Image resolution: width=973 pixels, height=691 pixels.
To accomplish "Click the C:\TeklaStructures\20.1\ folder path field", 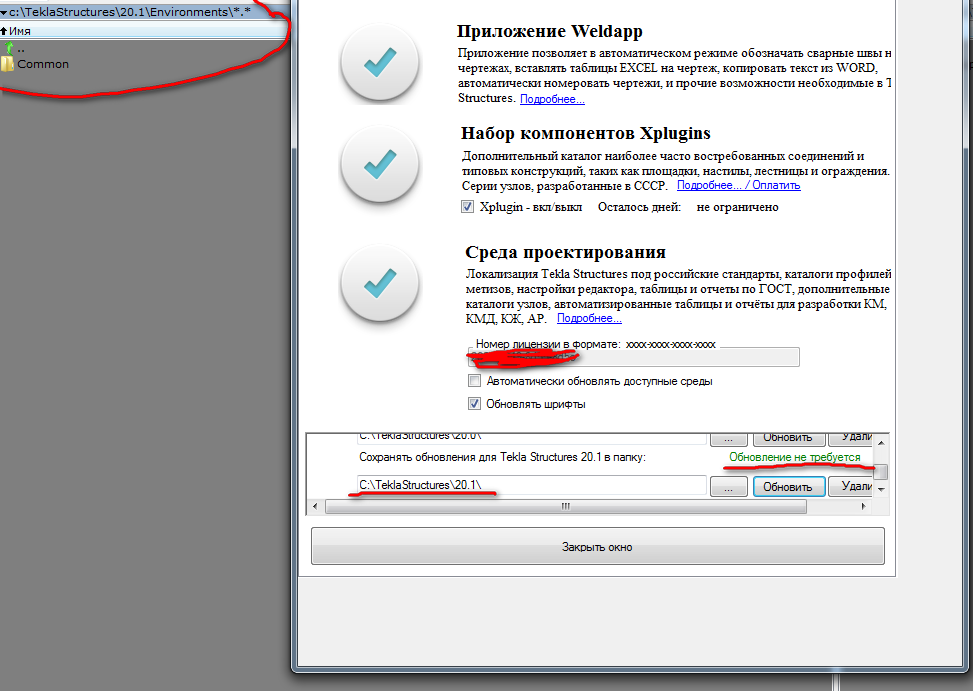I will [x=532, y=485].
